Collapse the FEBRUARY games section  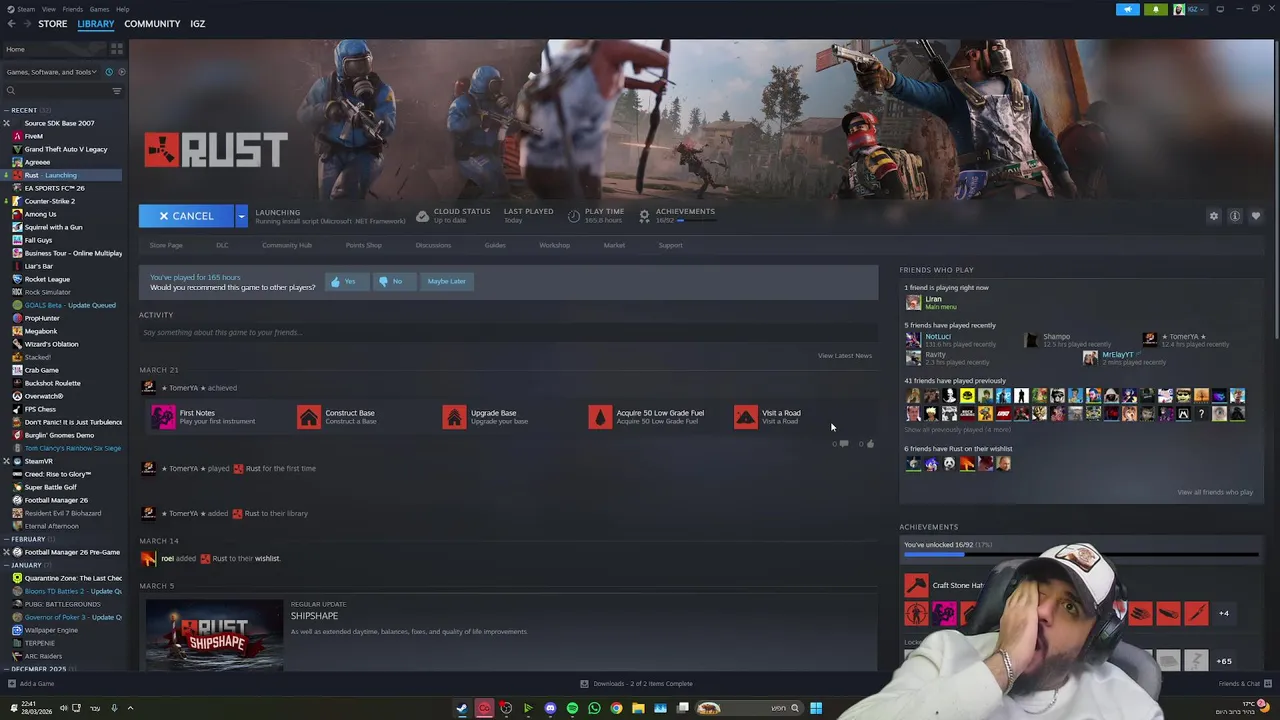coord(6,539)
